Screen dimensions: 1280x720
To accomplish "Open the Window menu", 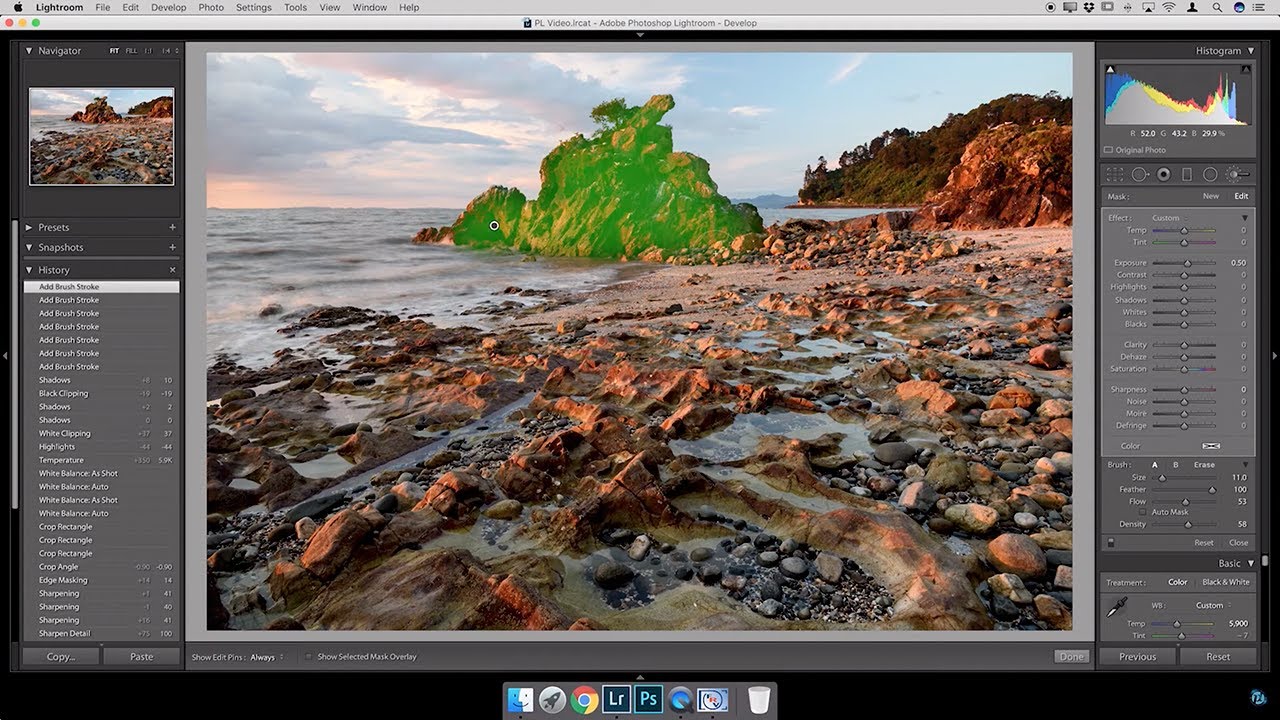I will [x=370, y=7].
